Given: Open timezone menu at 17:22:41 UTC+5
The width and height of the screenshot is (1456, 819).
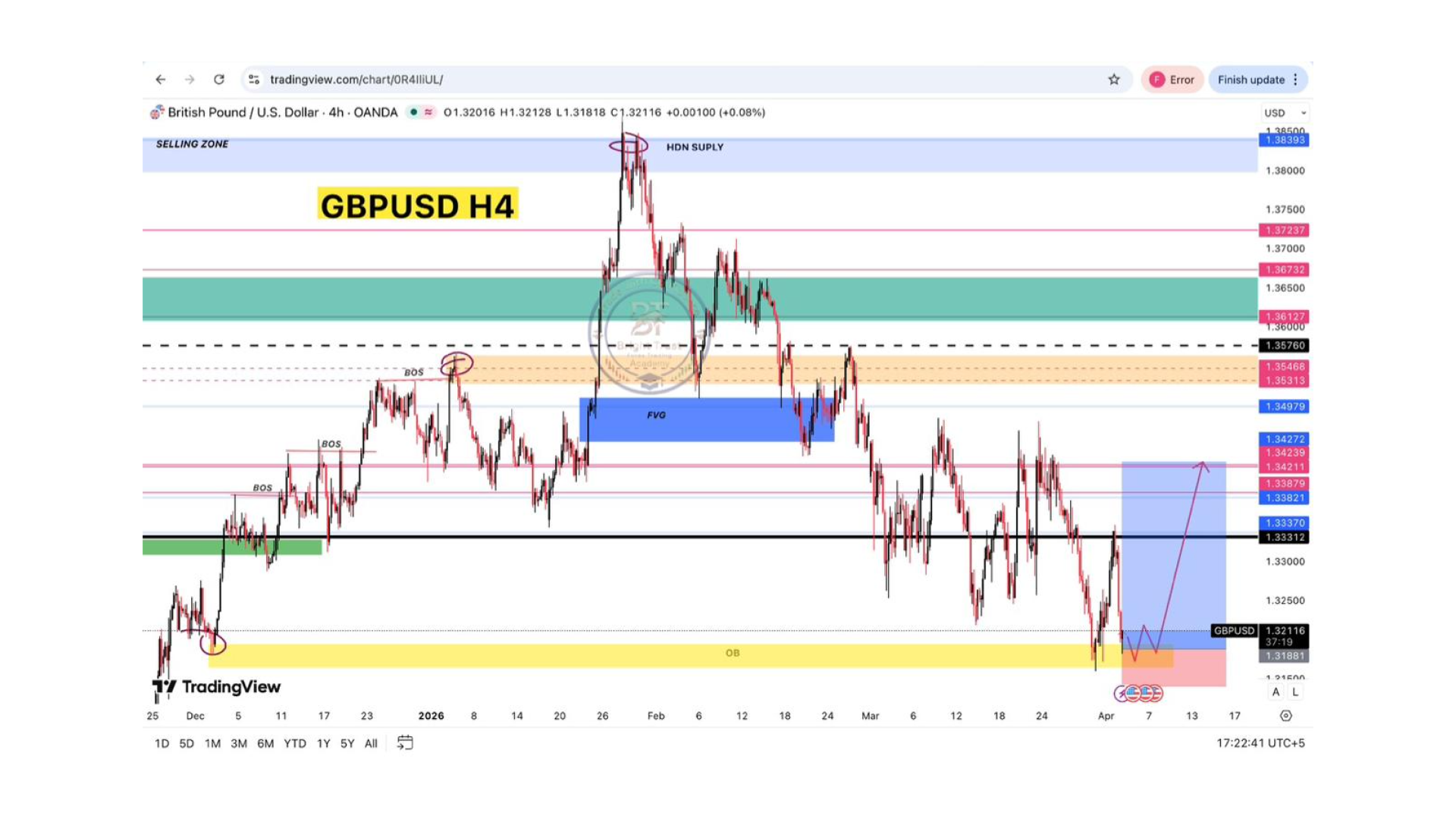Looking at the screenshot, I should [1260, 743].
